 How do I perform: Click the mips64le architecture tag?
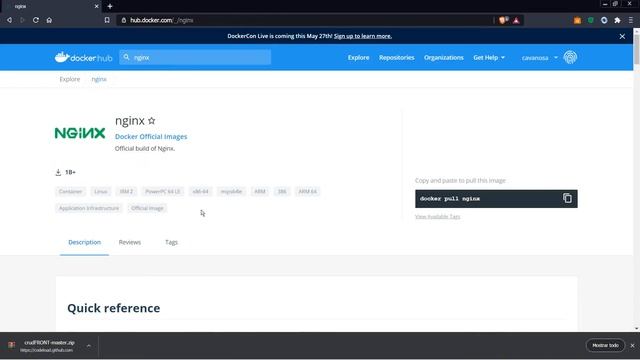(231, 191)
